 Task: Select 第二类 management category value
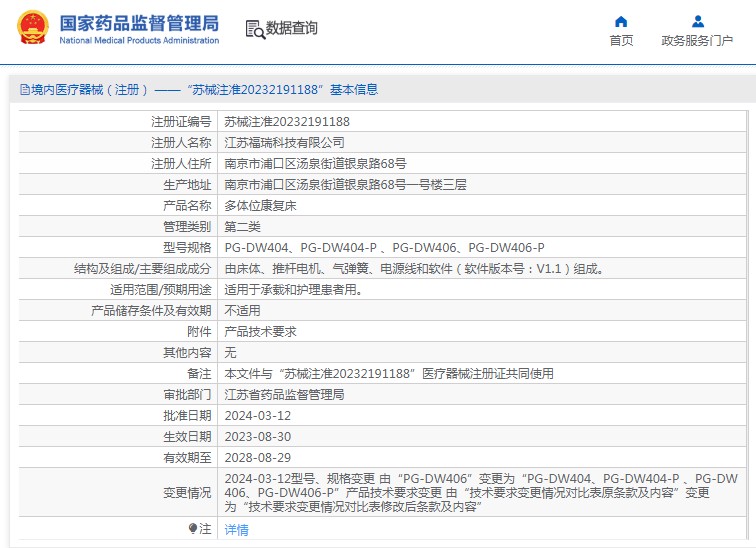coord(243,227)
